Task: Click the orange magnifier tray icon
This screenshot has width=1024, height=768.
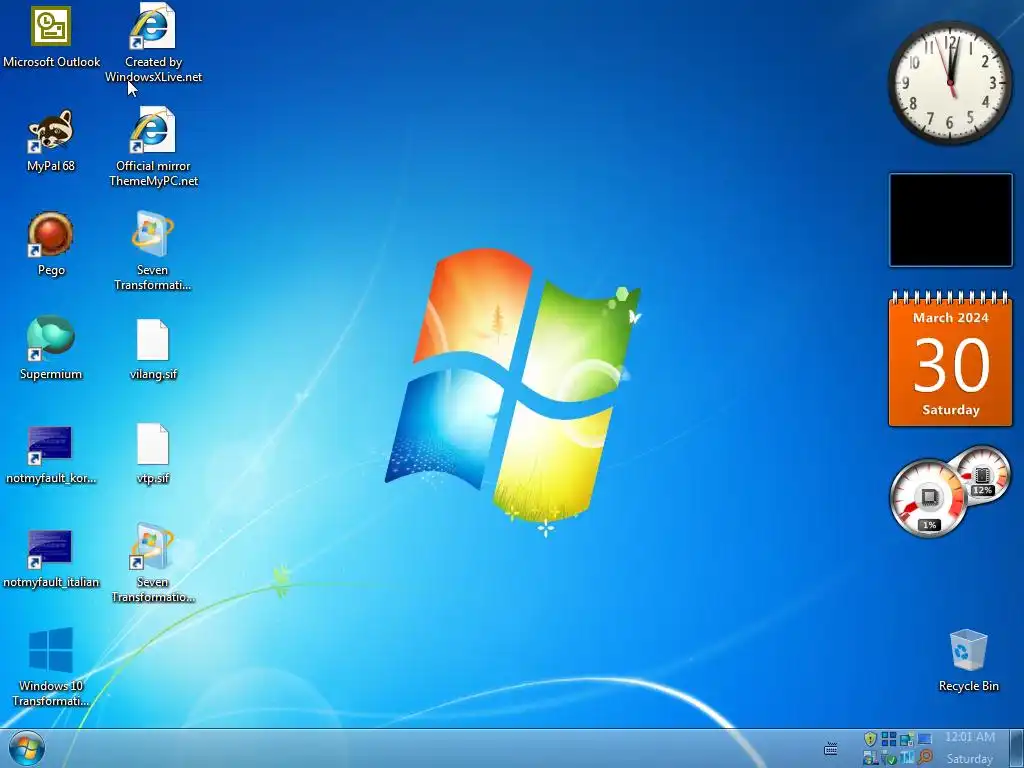Action: 925,757
